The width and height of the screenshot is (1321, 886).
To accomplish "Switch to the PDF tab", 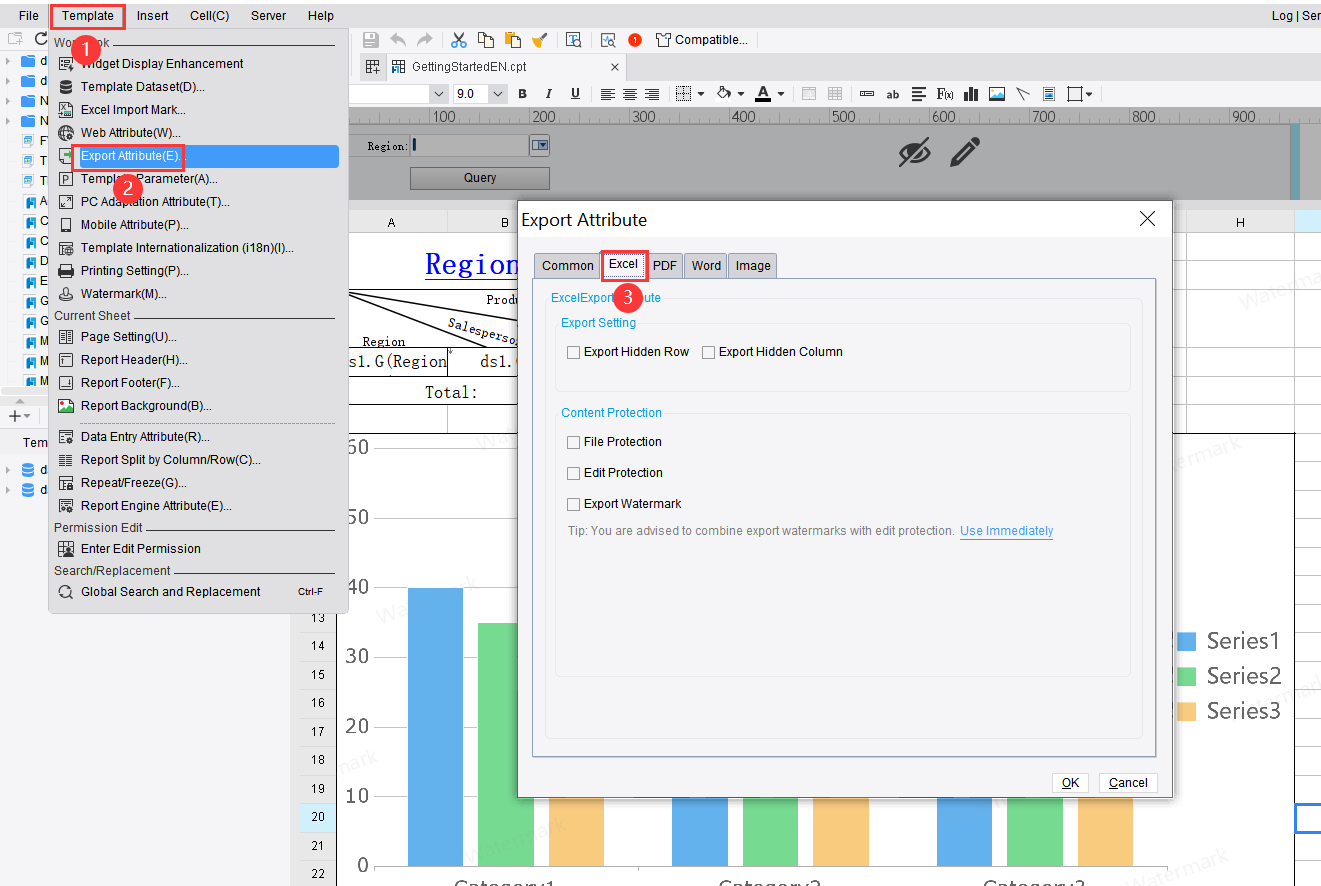I will point(665,266).
